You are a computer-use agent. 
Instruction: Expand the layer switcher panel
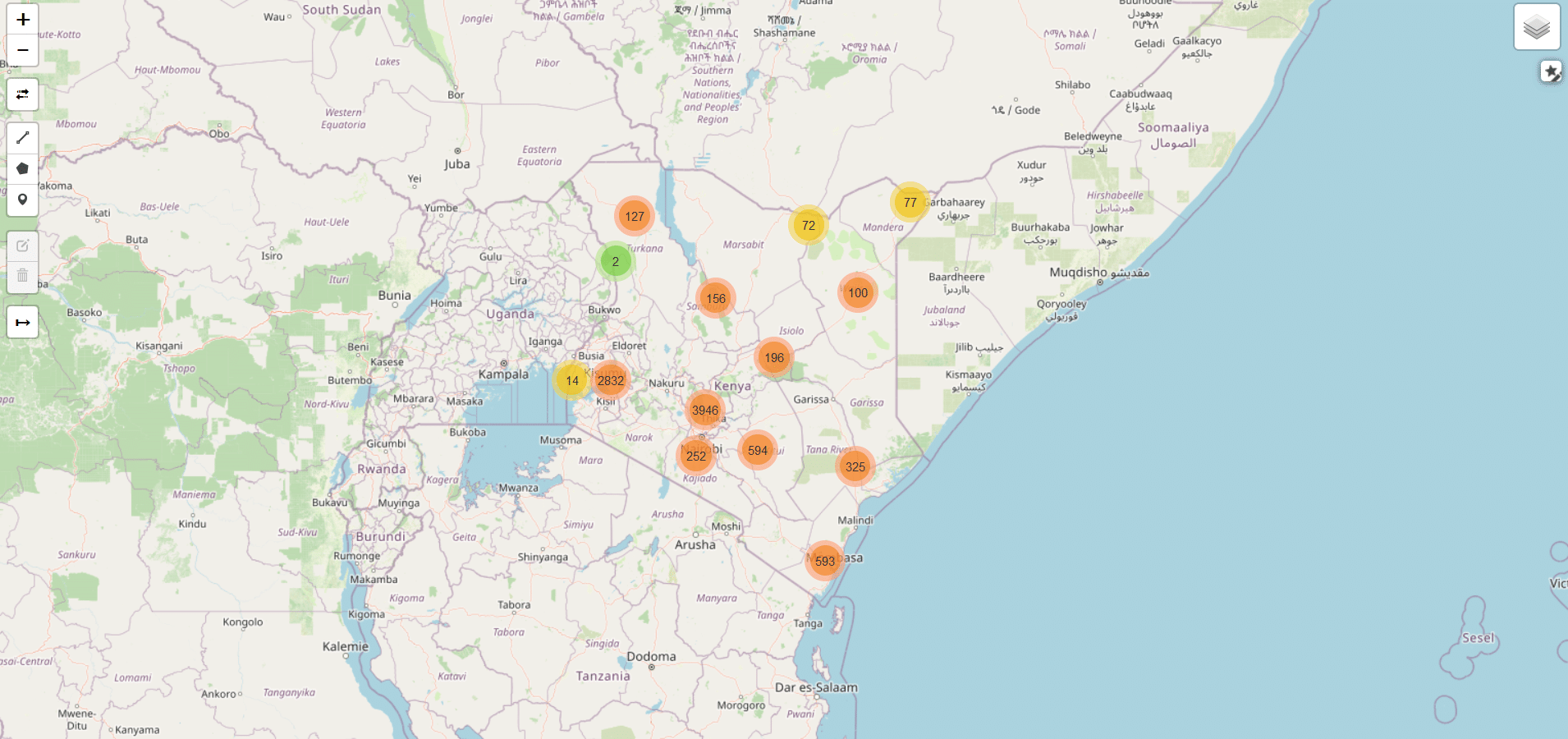click(x=1537, y=26)
